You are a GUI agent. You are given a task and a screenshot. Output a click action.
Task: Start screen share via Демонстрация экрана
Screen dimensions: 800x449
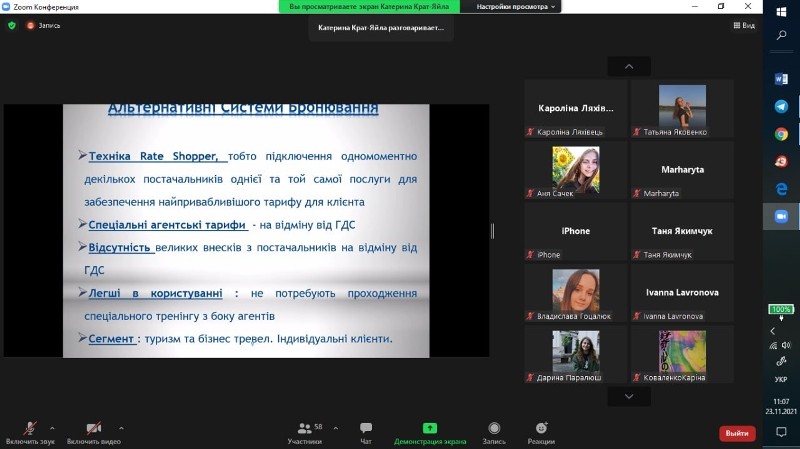pos(430,433)
